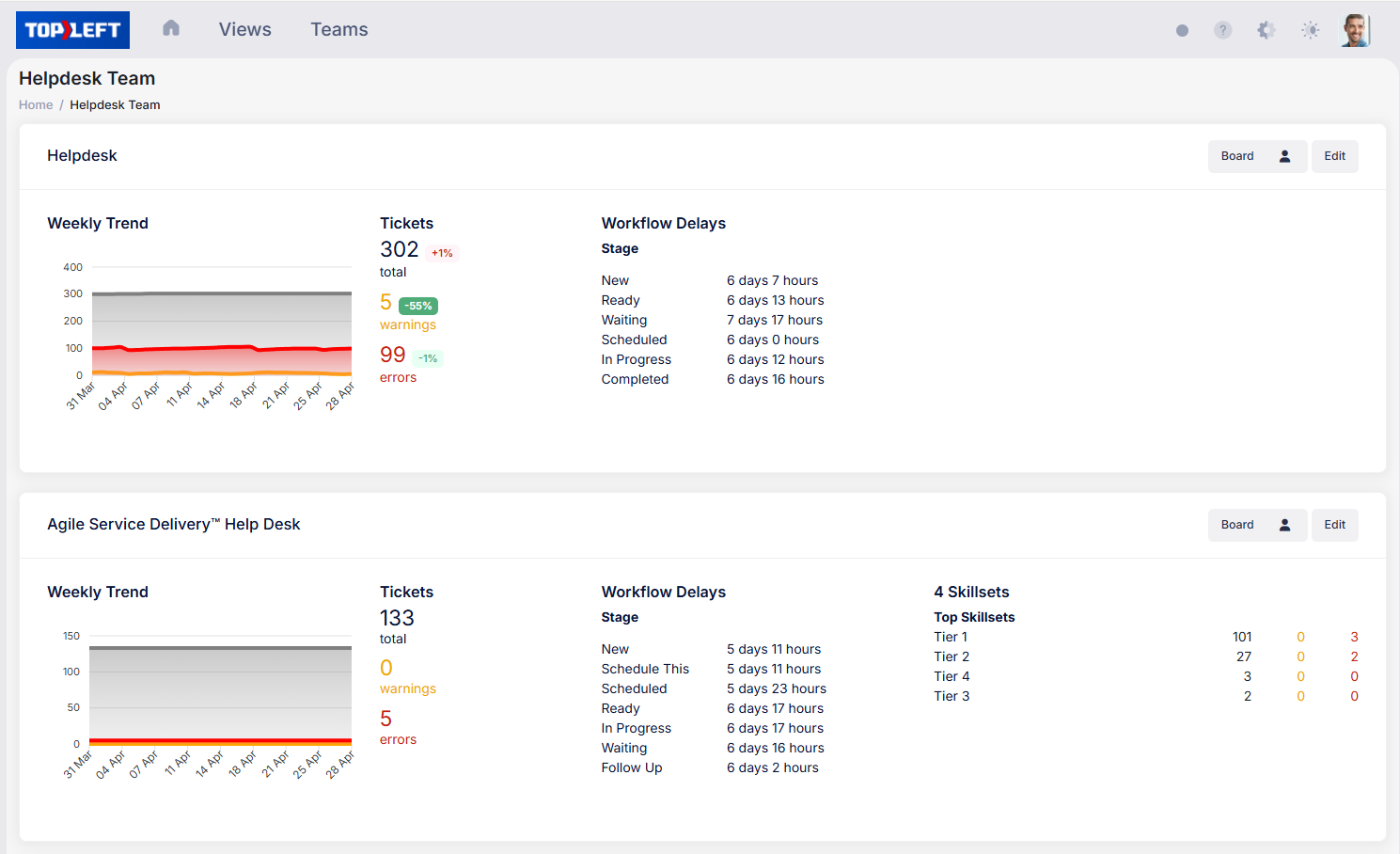1400x854 pixels.
Task: Go to the home icon in navbar
Action: coord(171,28)
